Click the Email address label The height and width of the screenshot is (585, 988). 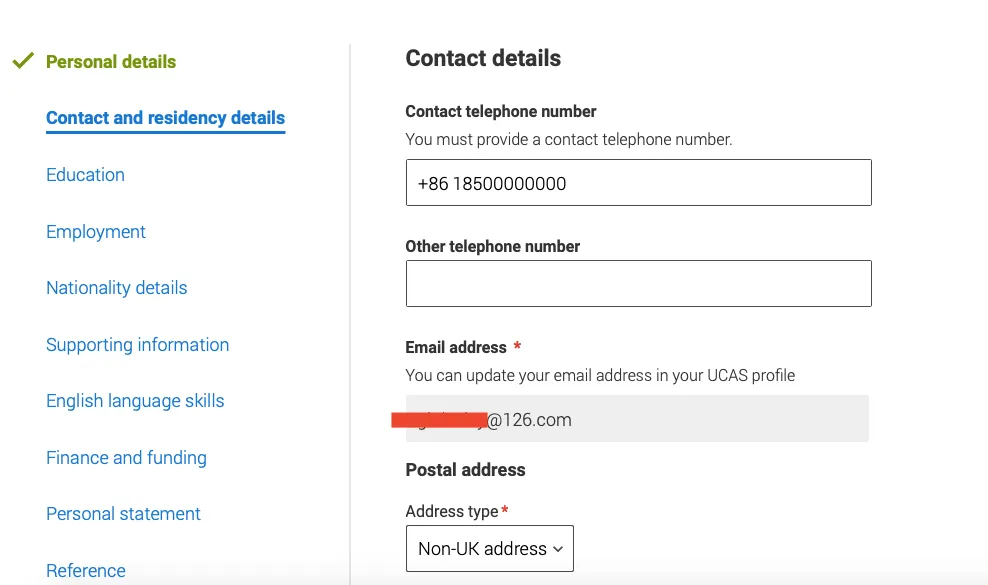(x=456, y=347)
